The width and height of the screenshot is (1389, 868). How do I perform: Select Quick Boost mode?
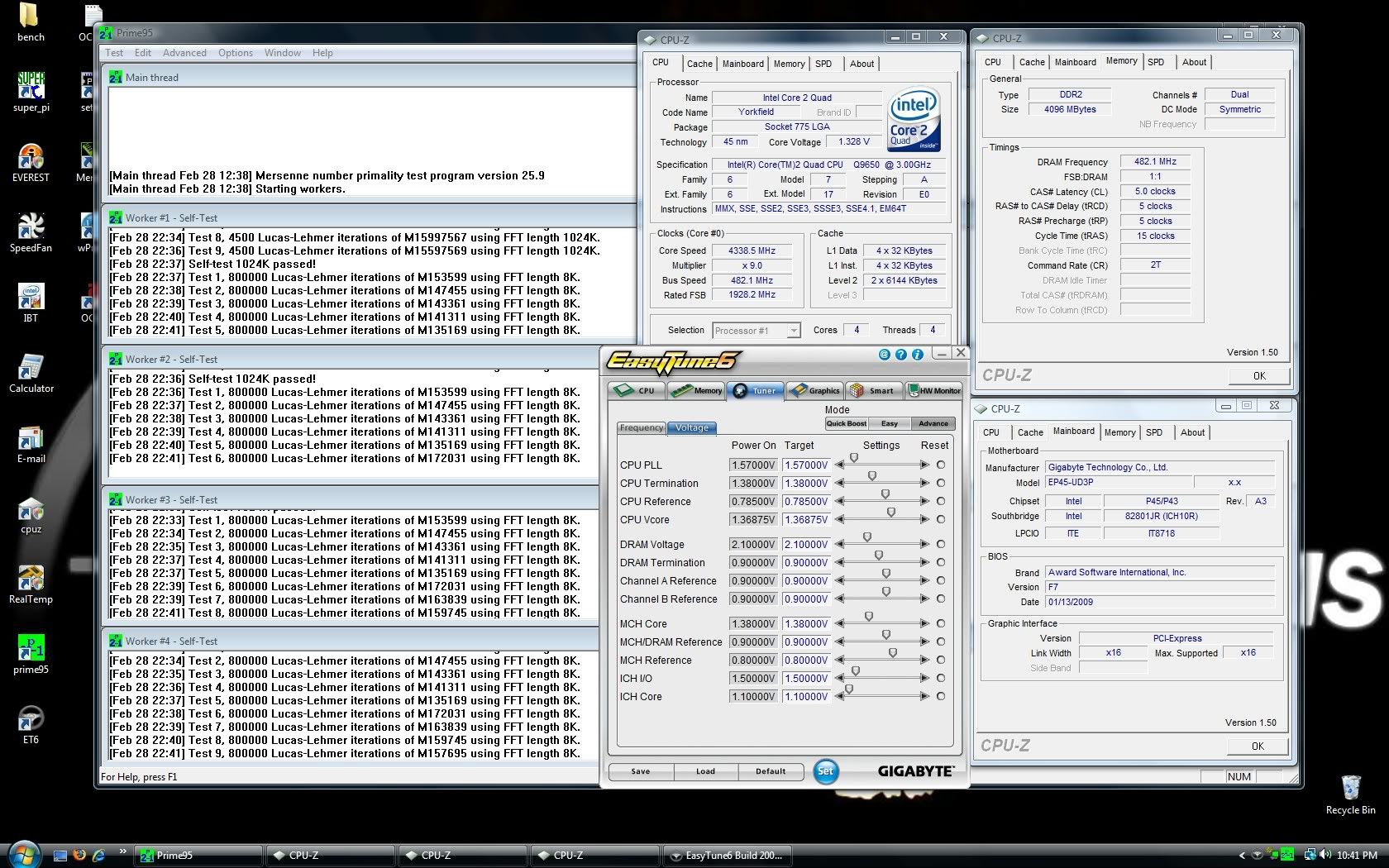846,423
